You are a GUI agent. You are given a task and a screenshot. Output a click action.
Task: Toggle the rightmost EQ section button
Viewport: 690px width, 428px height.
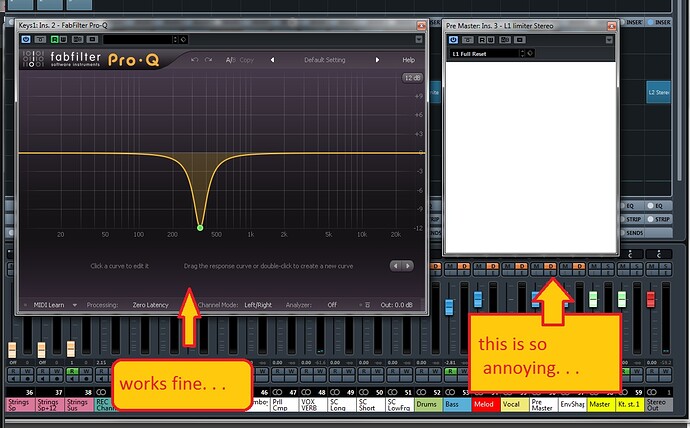point(659,205)
